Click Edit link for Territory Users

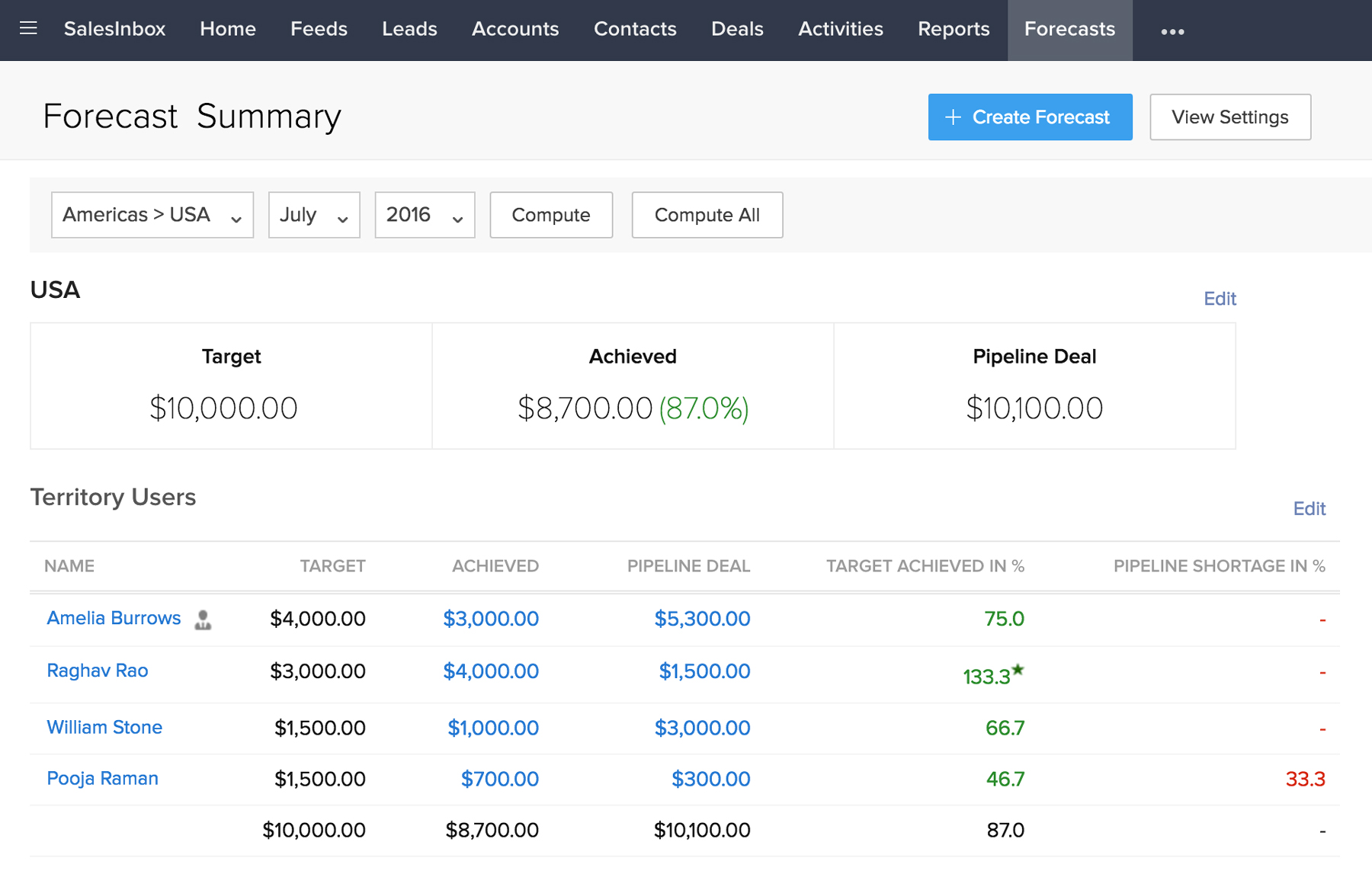click(x=1309, y=509)
